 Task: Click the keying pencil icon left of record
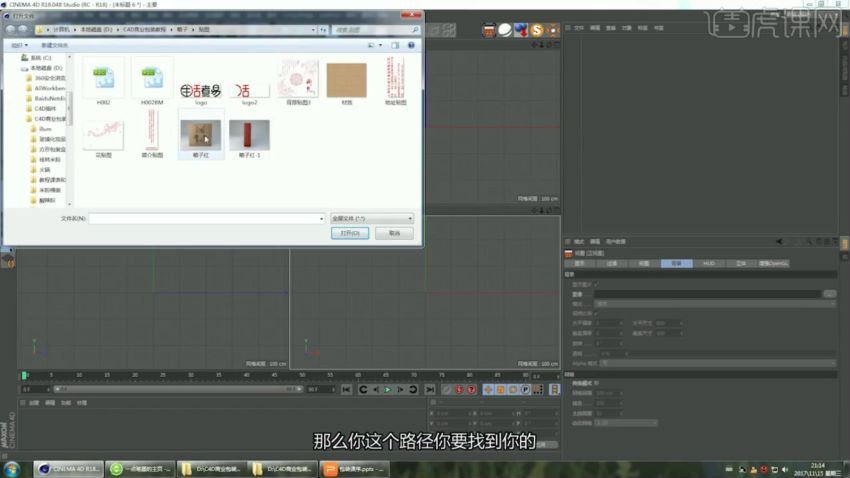(x=446, y=389)
